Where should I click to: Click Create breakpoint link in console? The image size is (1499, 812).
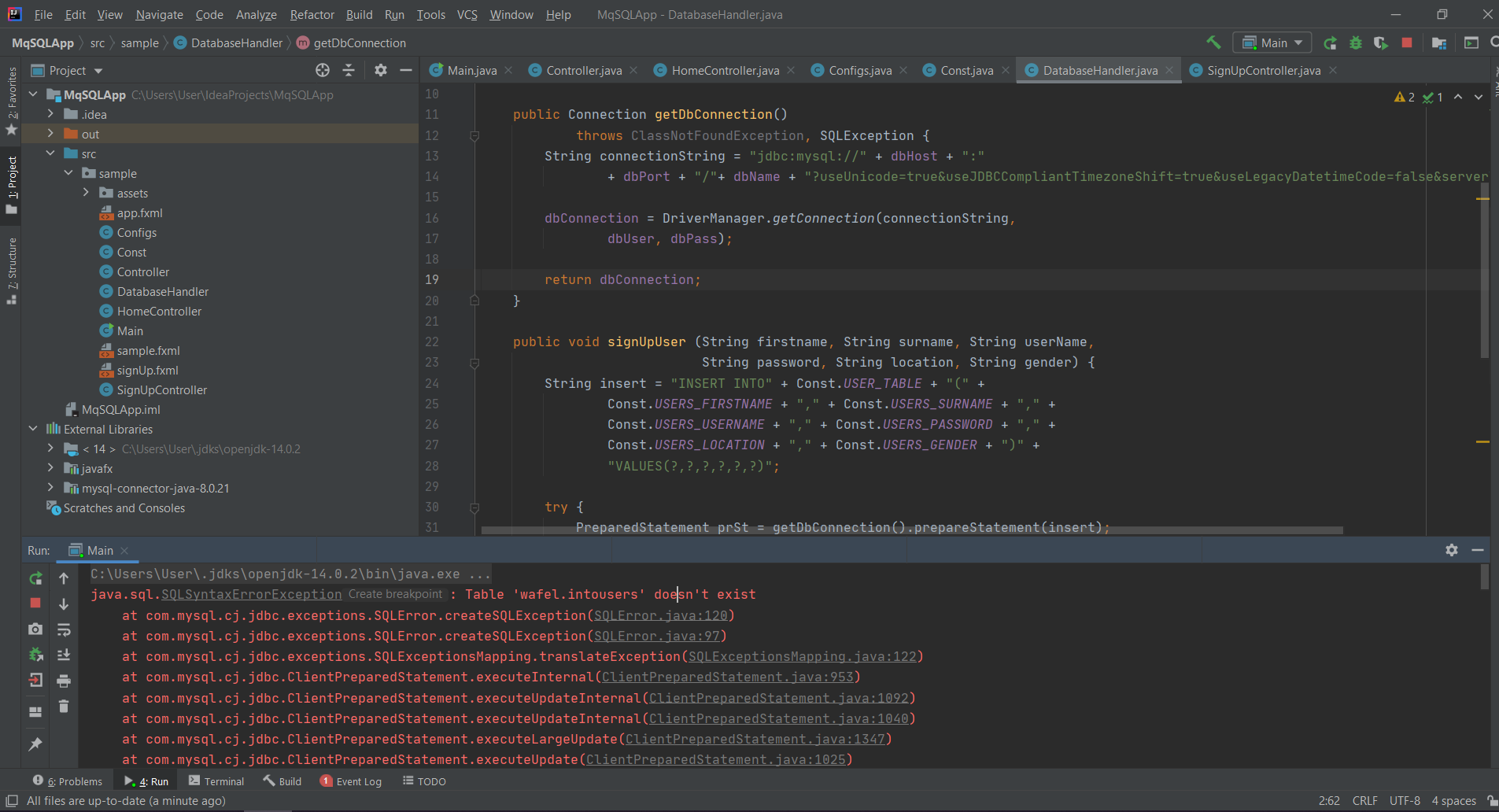[x=395, y=594]
